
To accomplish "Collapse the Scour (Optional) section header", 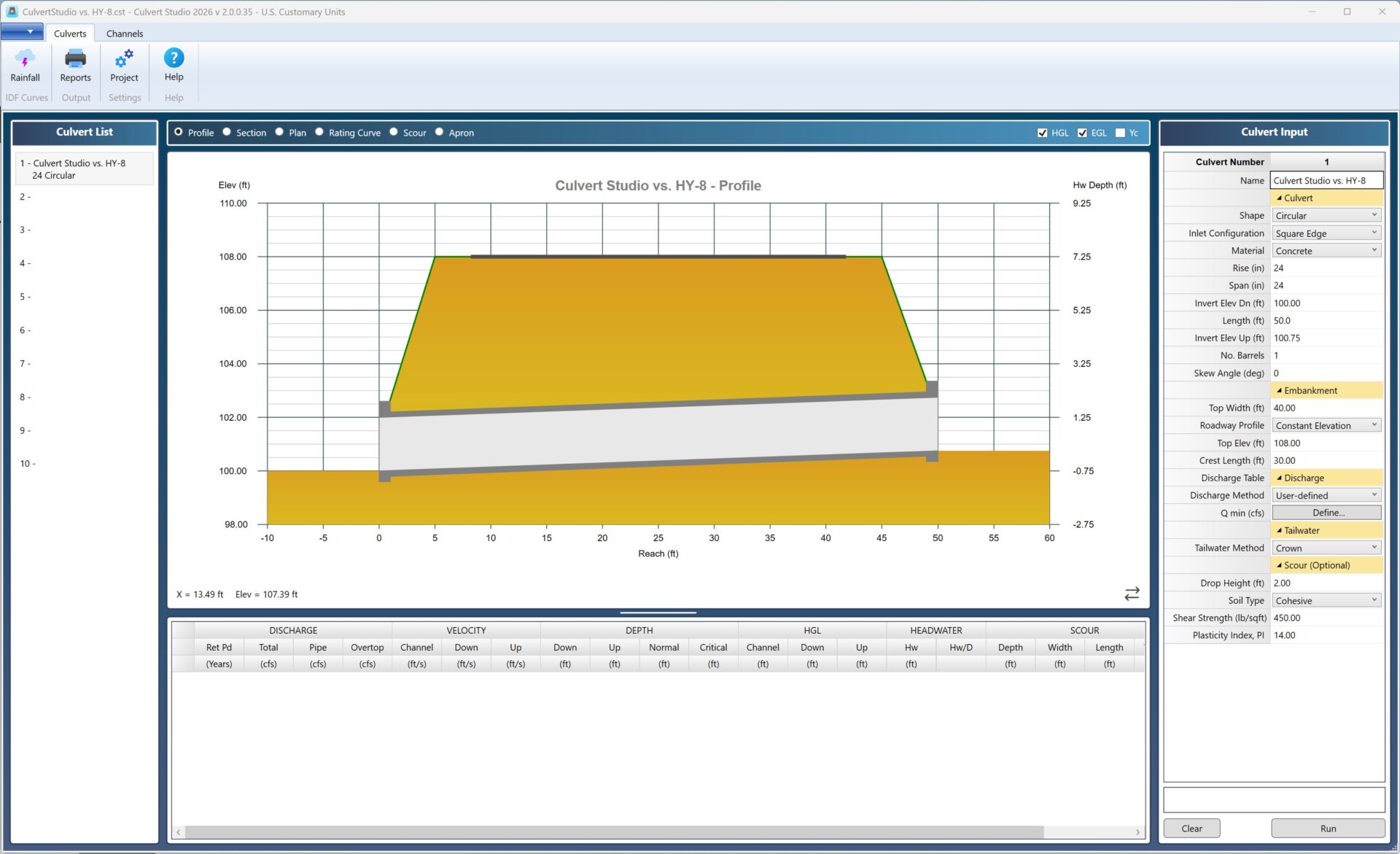I will (x=1326, y=565).
